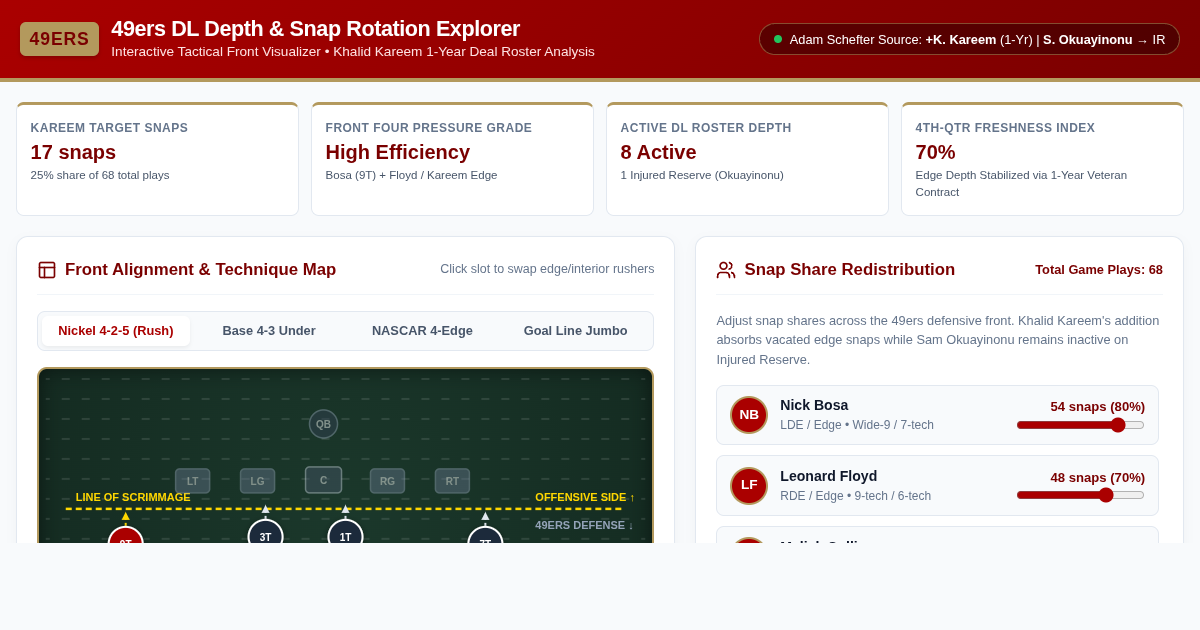Open the Front Four Pressure Grade card
This screenshot has height=630, width=1200.
coord(452,159)
